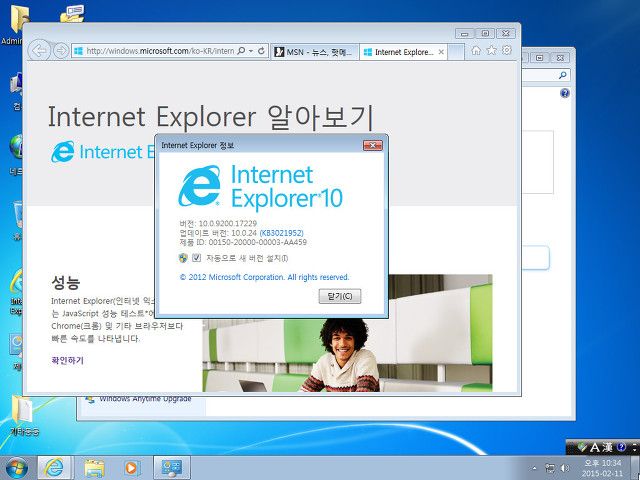Open a new blank tab
This screenshot has width=640, height=480.
coord(456,52)
